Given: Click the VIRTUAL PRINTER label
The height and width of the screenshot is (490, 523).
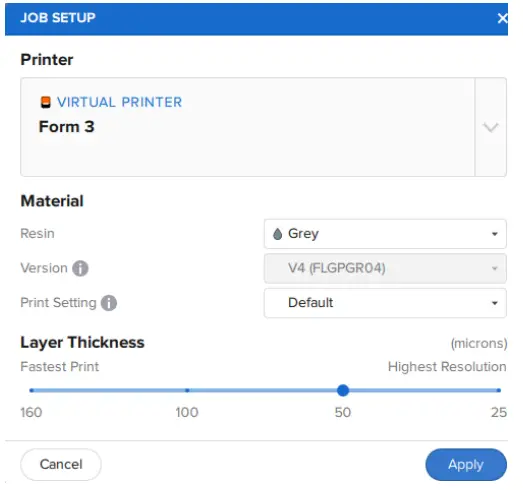Looking at the screenshot, I should pos(119,102).
